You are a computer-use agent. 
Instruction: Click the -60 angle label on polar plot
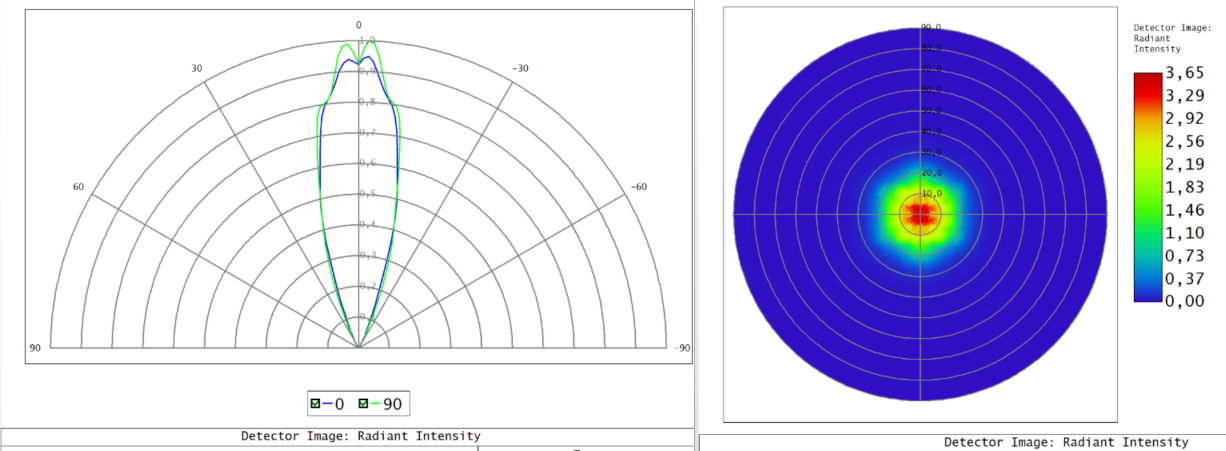[637, 187]
